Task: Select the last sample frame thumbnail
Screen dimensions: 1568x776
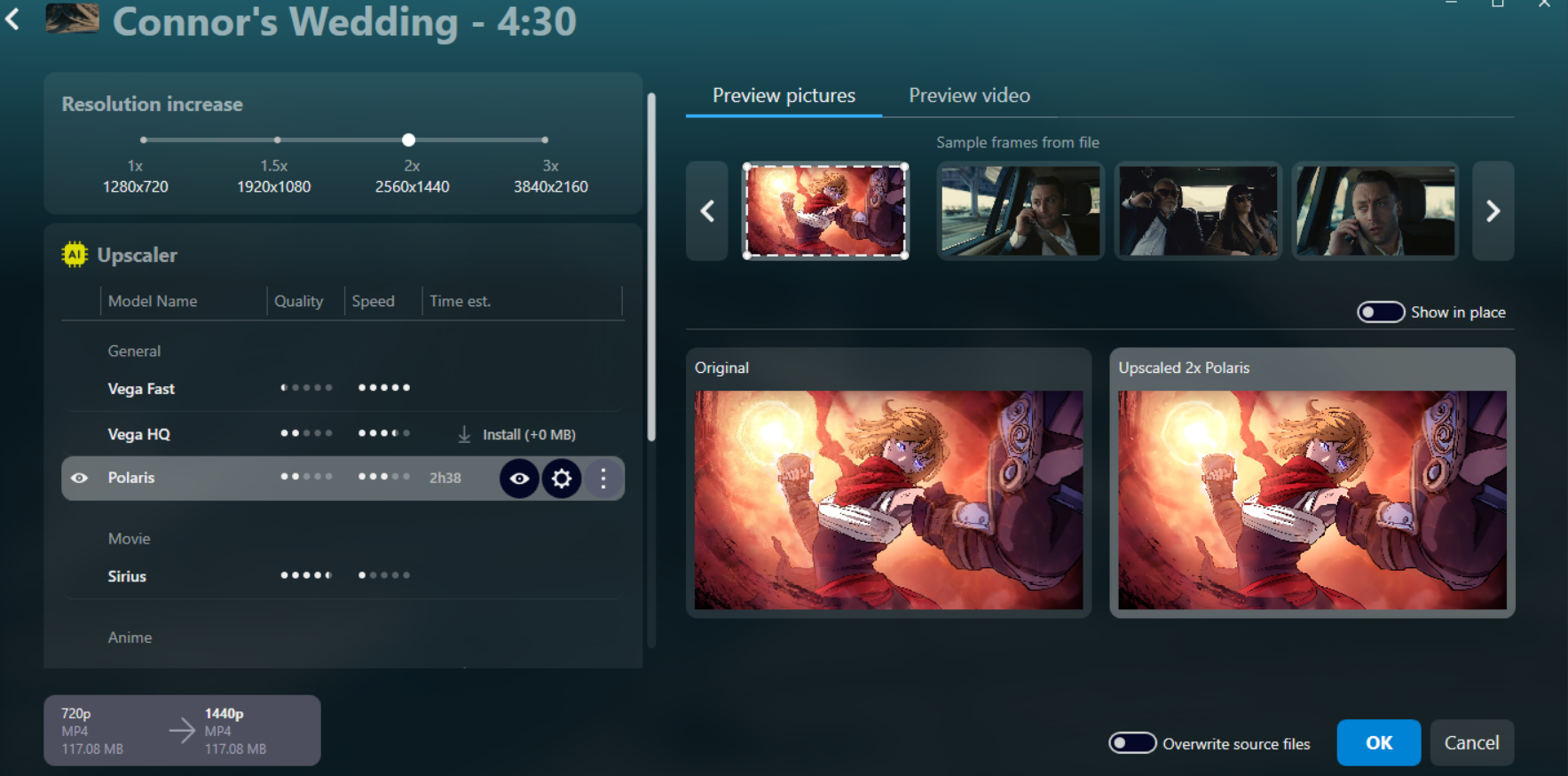Action: 1375,211
